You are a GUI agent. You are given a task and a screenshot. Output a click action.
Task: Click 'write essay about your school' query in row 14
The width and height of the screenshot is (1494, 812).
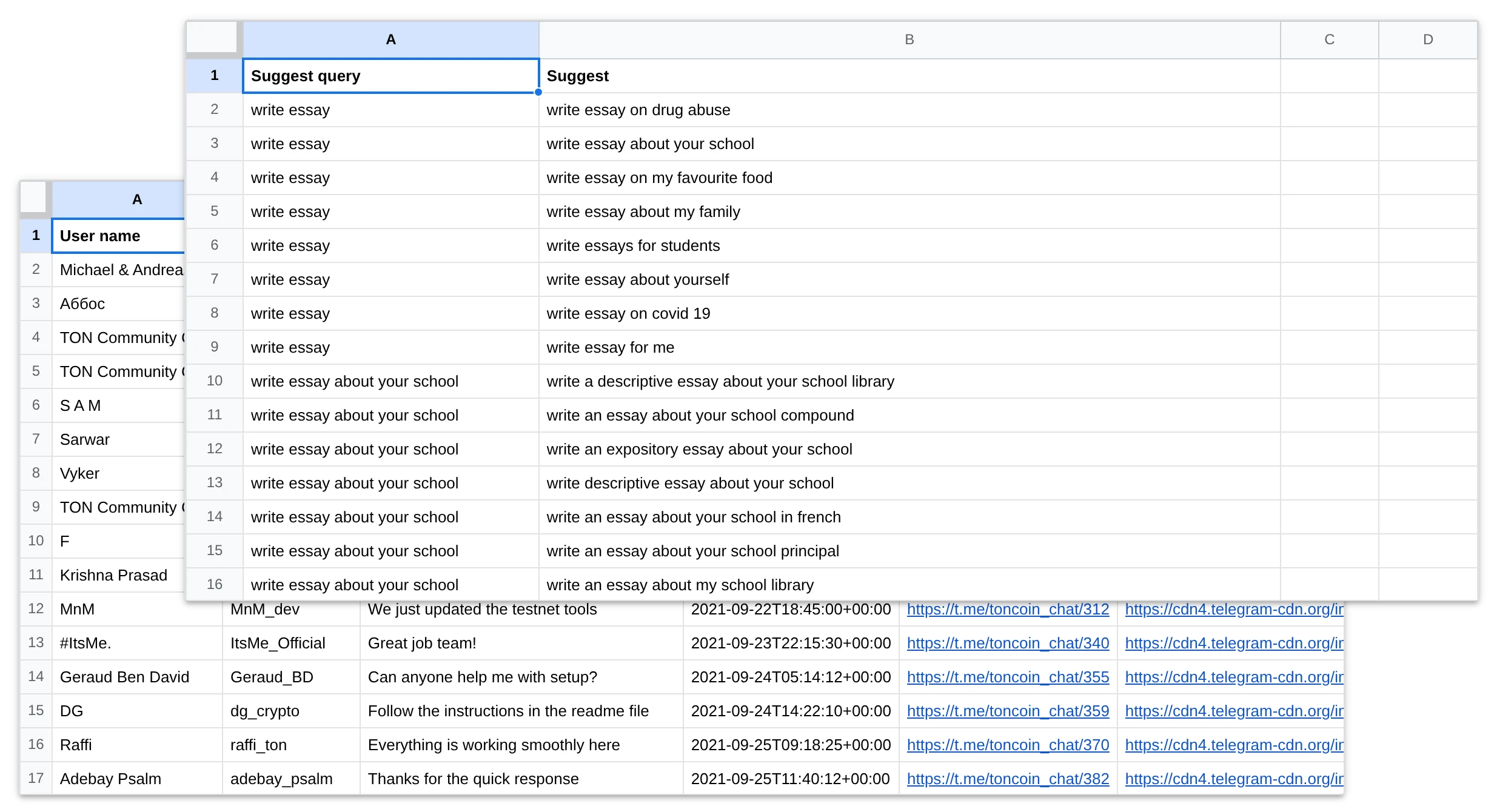(x=391, y=517)
